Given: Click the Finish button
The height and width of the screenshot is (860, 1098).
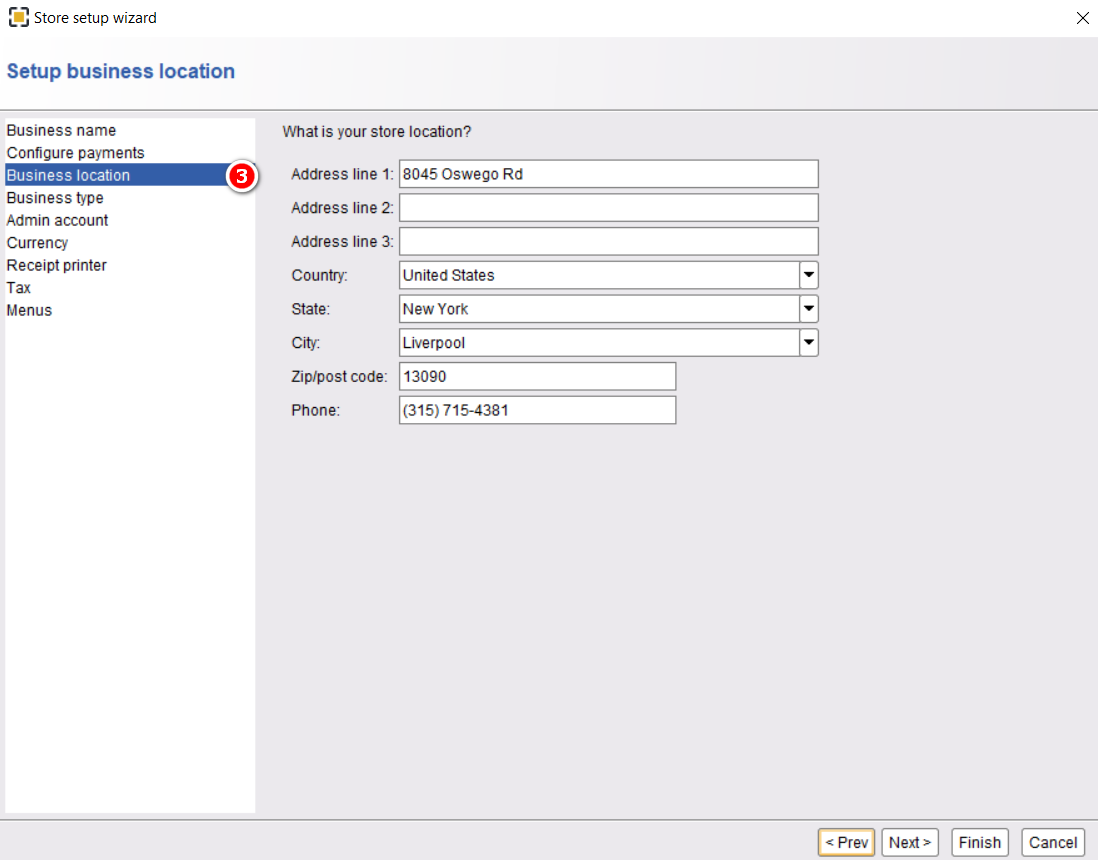Looking at the screenshot, I should click(x=980, y=842).
